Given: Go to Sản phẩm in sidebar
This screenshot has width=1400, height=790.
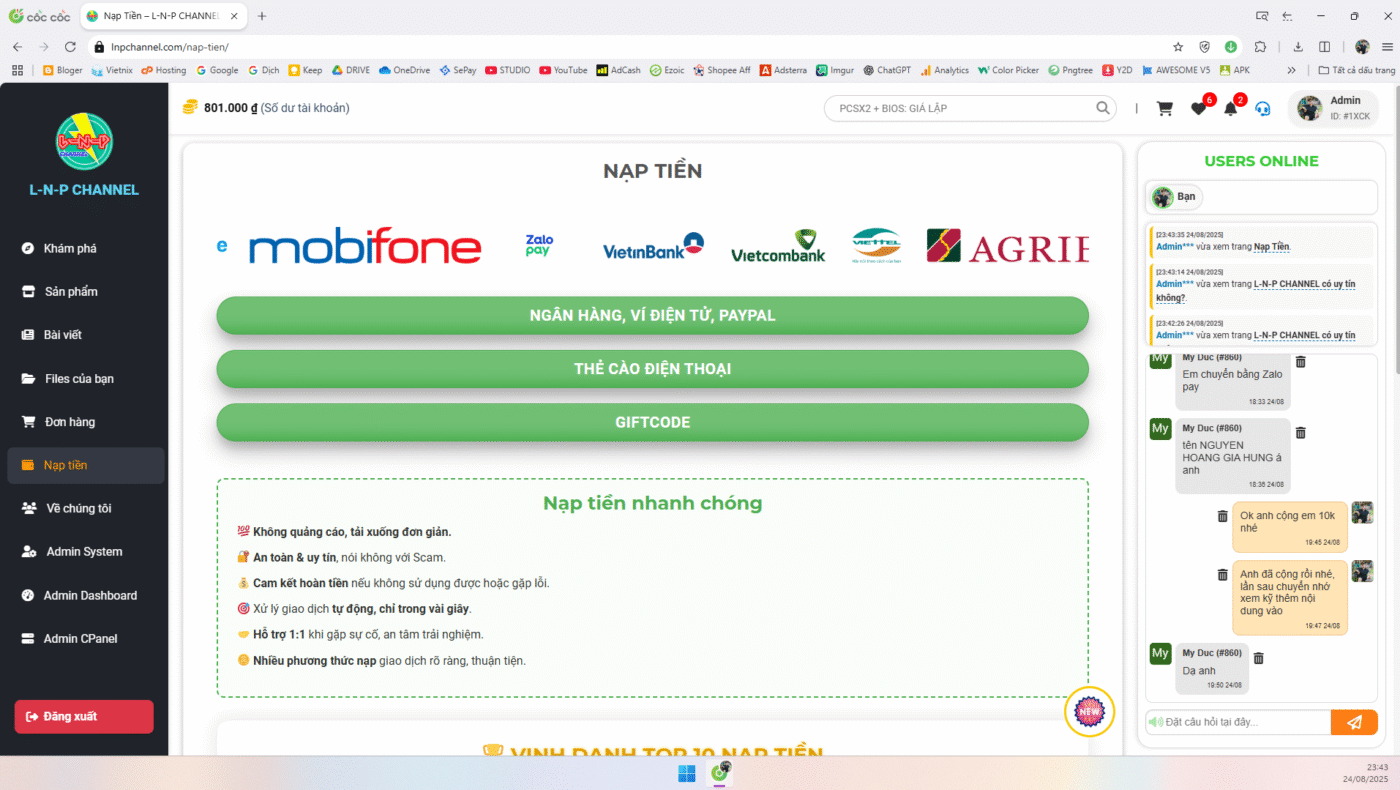Looking at the screenshot, I should click(x=70, y=292).
